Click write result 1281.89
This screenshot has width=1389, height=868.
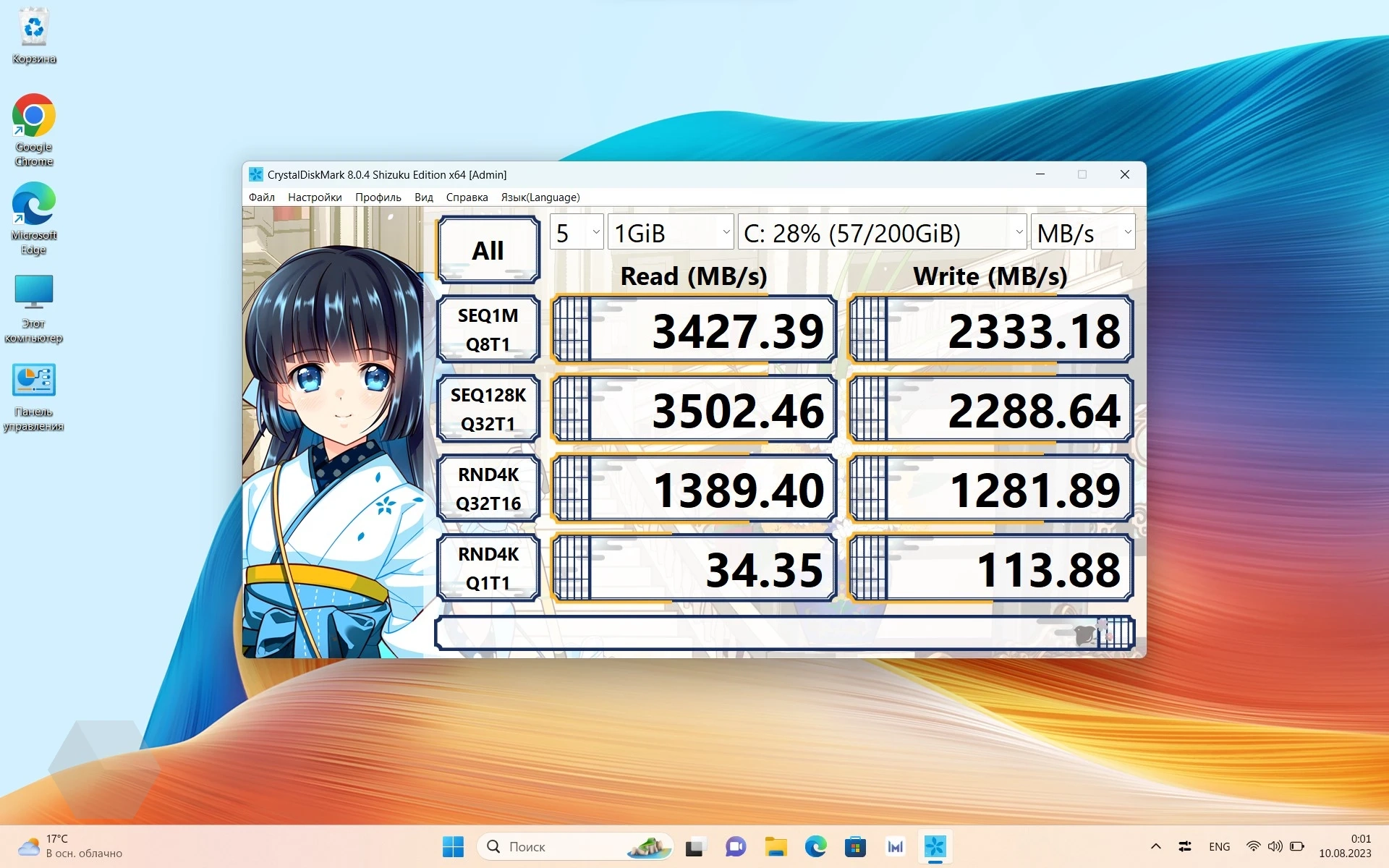tap(991, 489)
